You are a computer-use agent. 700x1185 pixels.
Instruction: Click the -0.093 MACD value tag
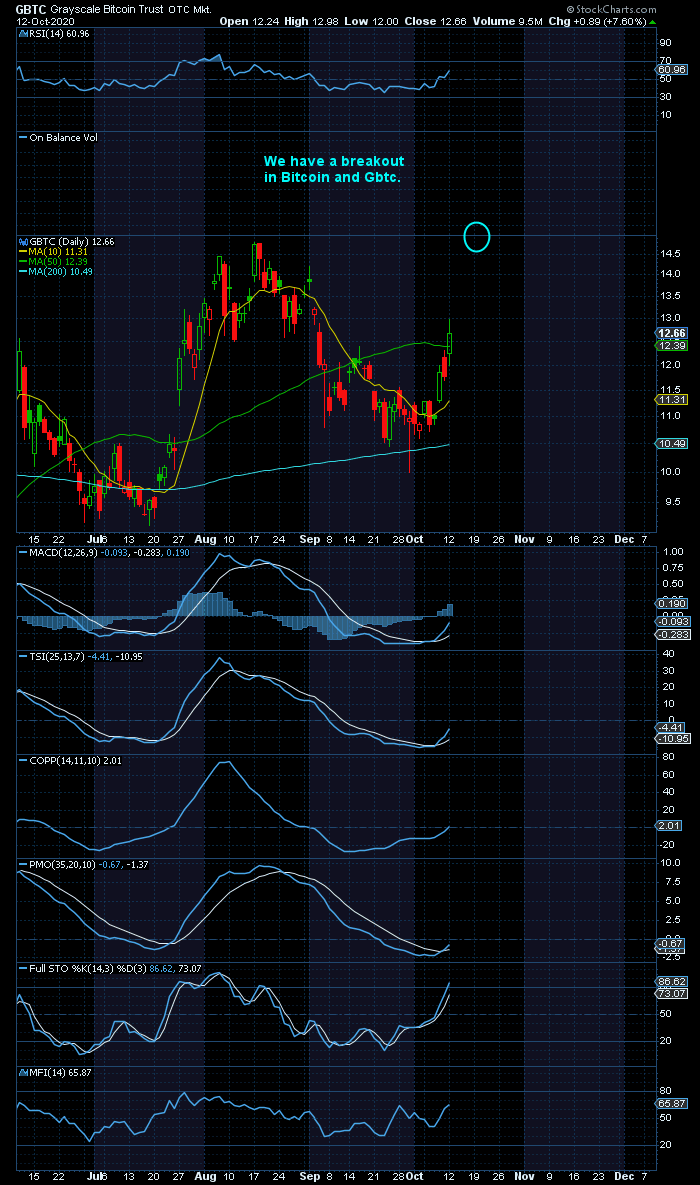coord(672,621)
